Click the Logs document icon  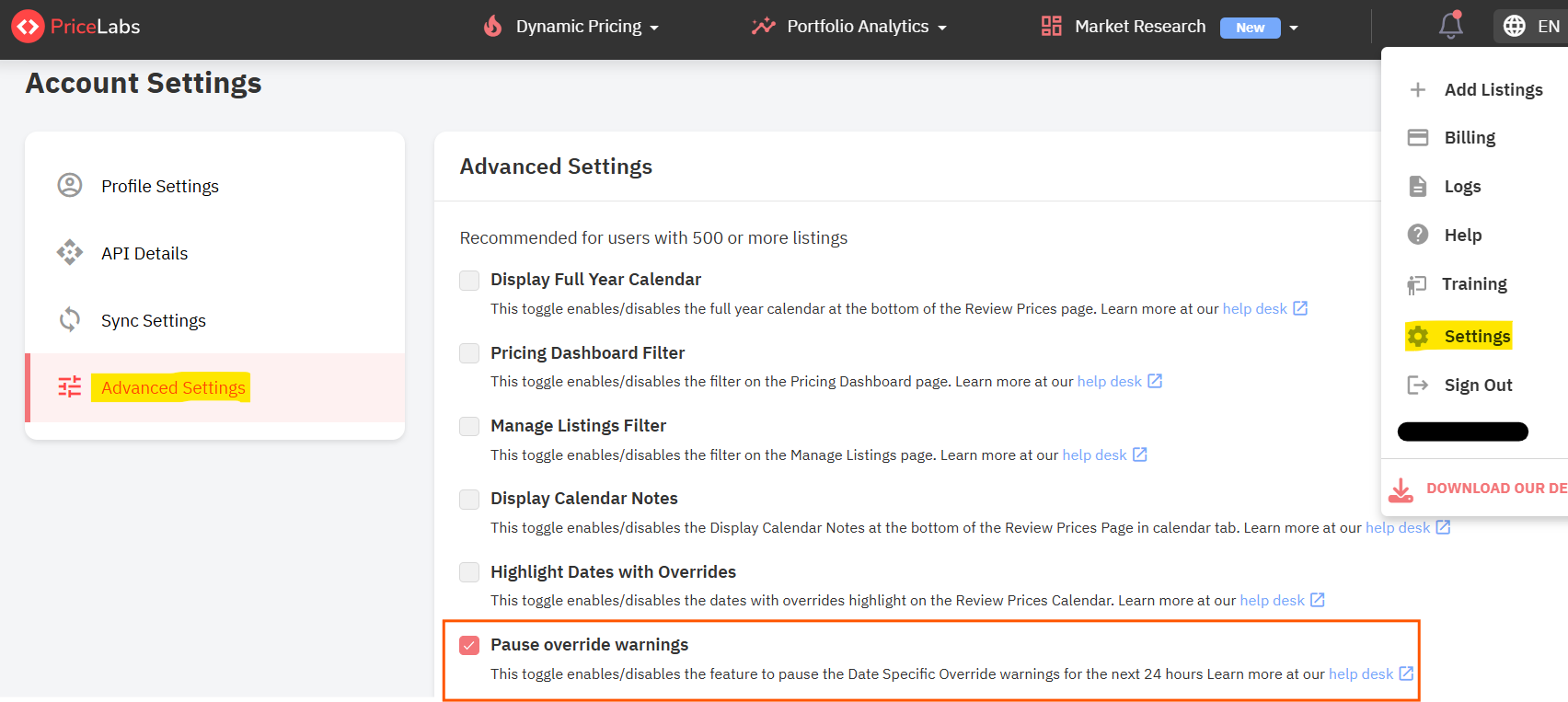pos(1418,187)
